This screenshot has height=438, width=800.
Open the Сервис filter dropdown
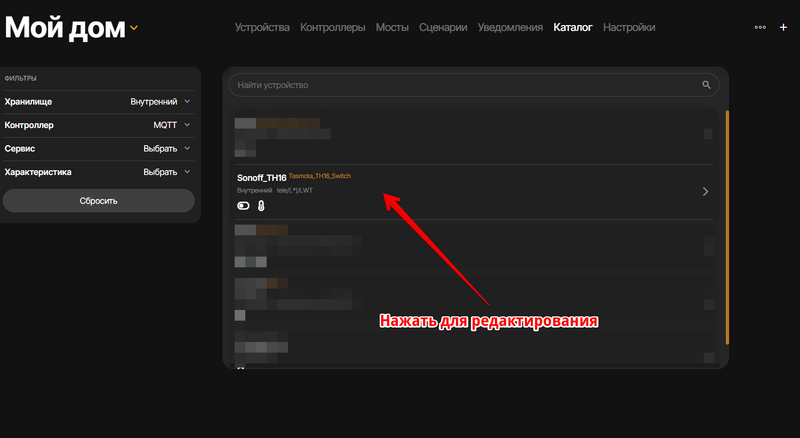click(166, 148)
